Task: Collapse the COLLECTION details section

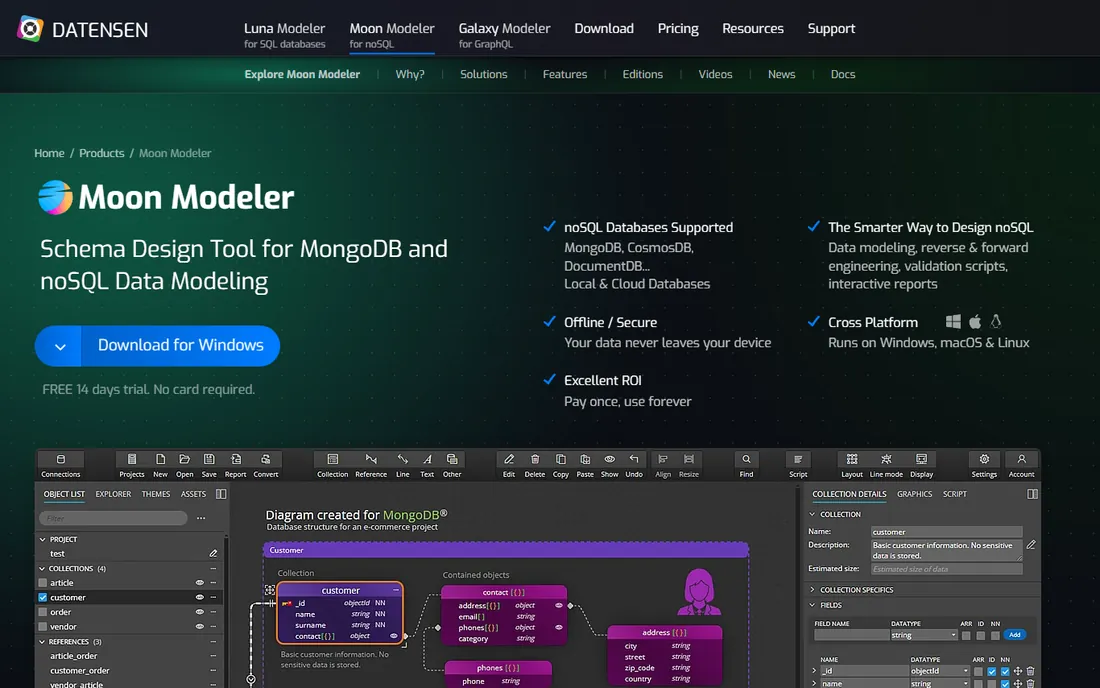Action: pyautogui.click(x=812, y=514)
